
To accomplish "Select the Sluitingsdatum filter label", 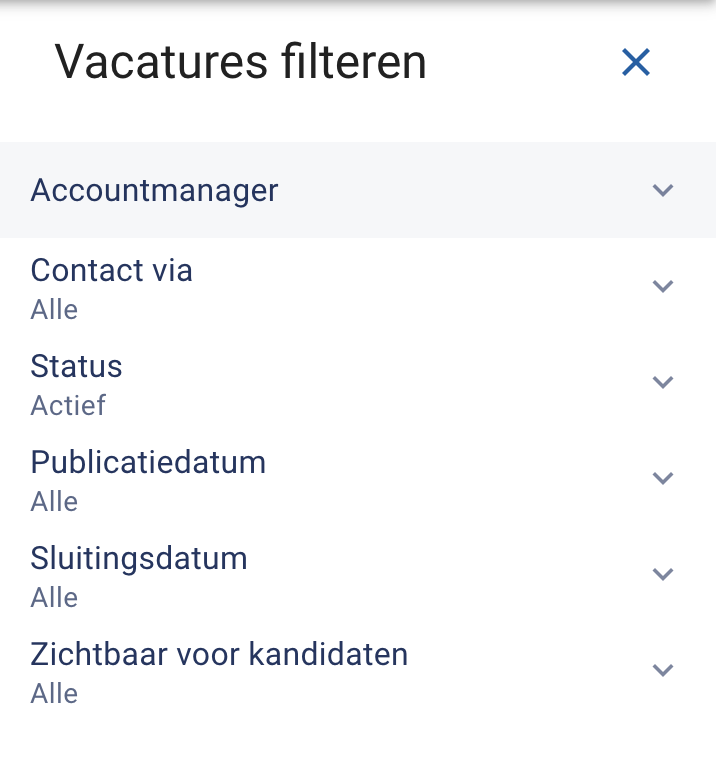I will point(139,558).
